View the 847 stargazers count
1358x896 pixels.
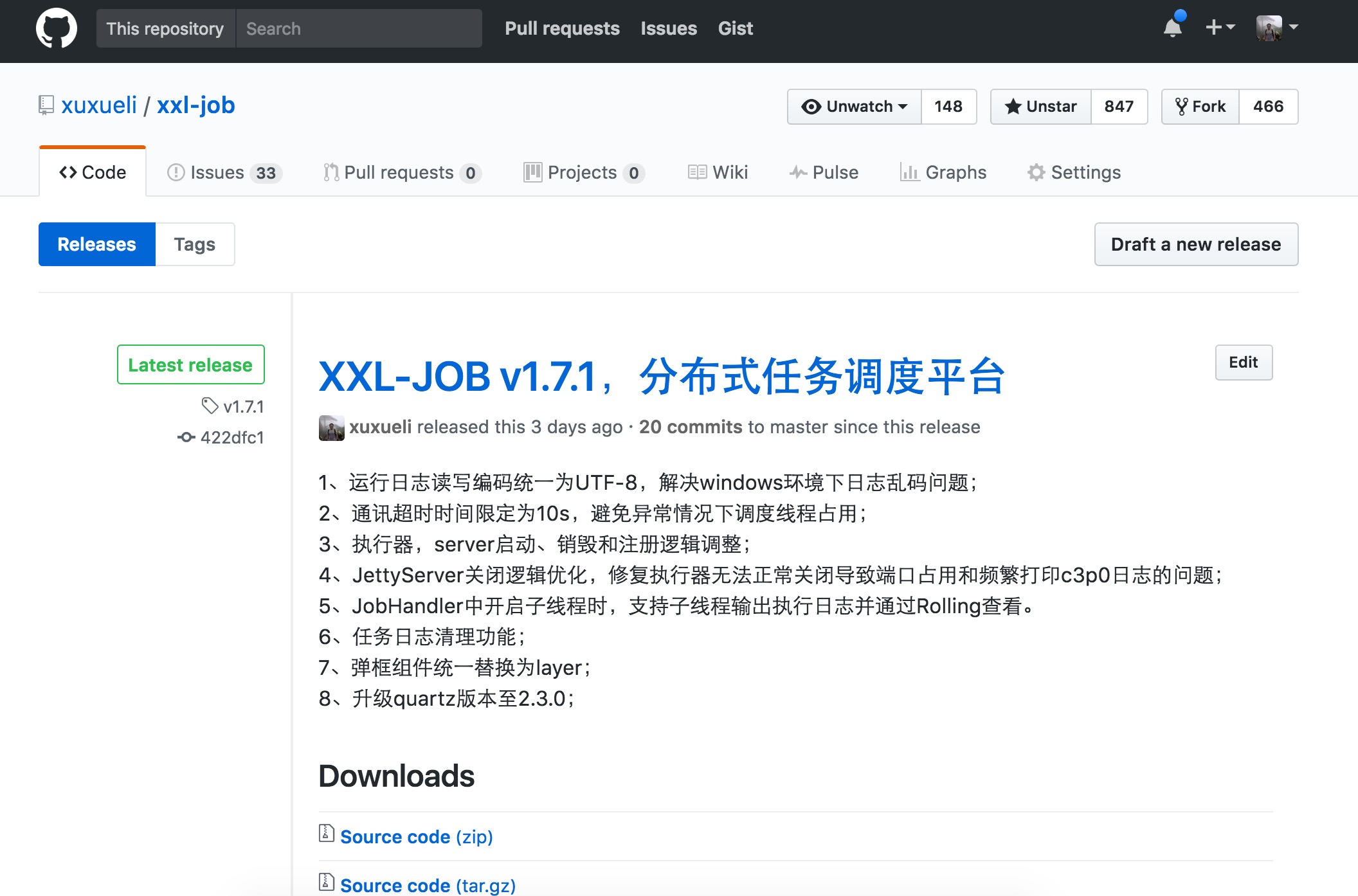tap(1119, 106)
